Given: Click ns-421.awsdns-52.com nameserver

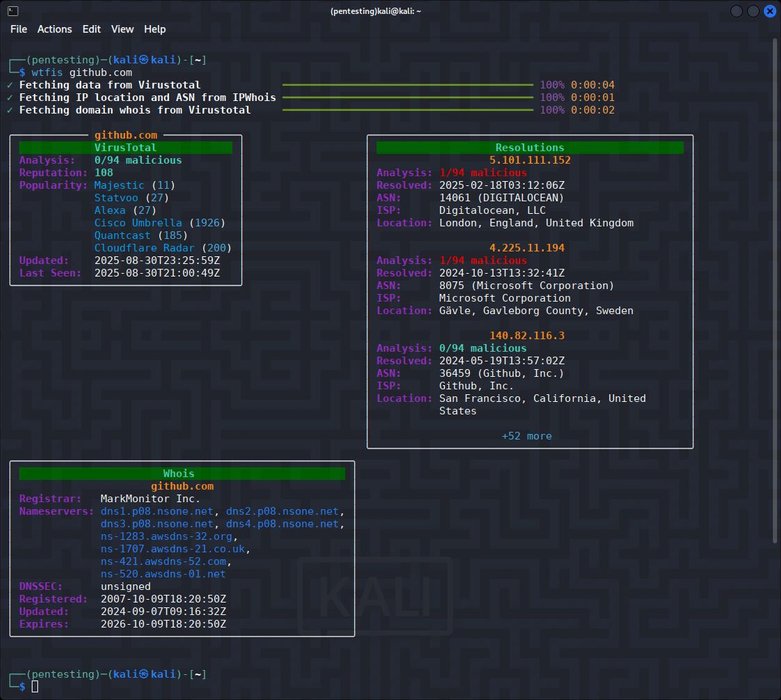Looking at the screenshot, I should (x=163, y=561).
